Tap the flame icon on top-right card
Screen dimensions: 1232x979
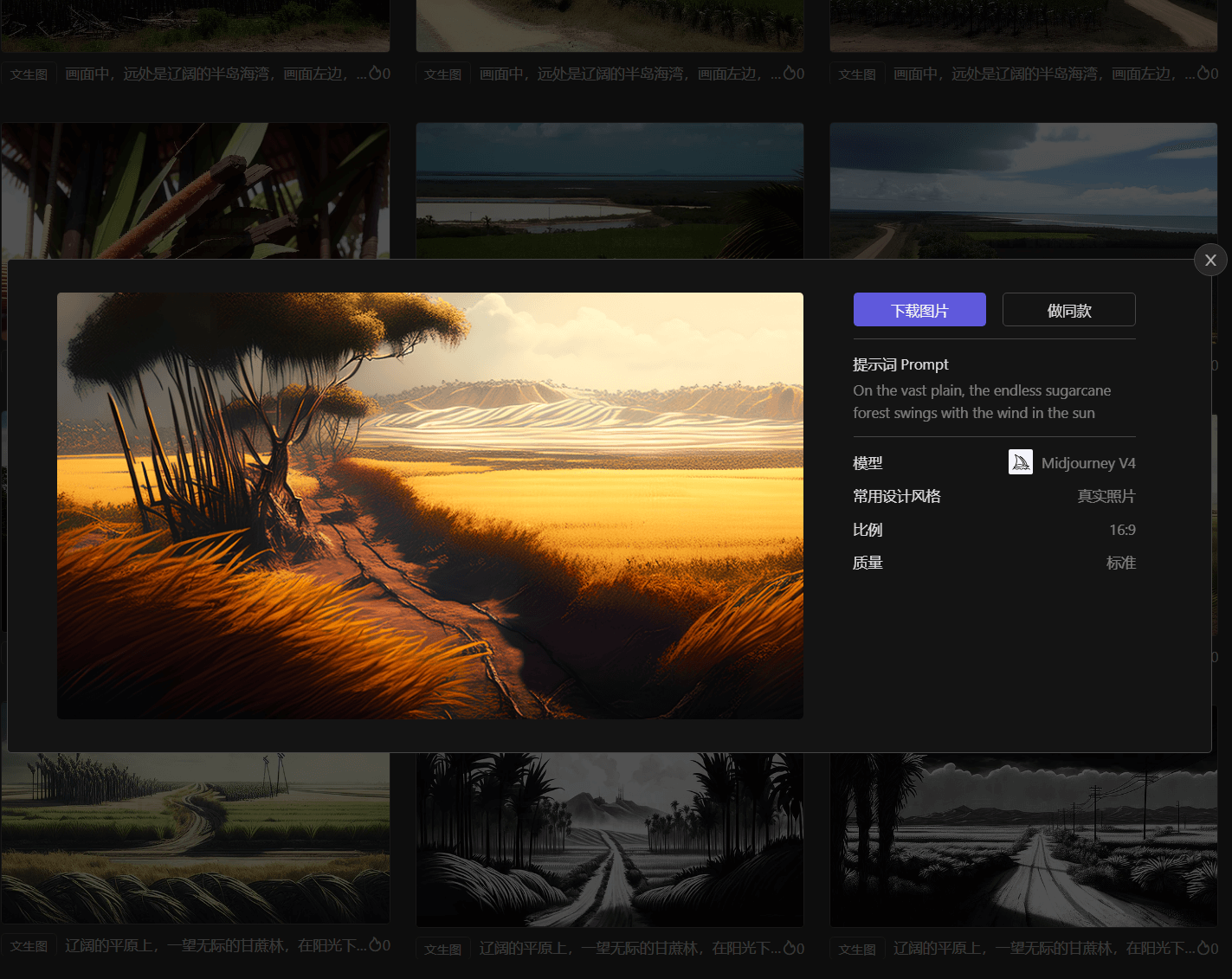click(x=1203, y=74)
